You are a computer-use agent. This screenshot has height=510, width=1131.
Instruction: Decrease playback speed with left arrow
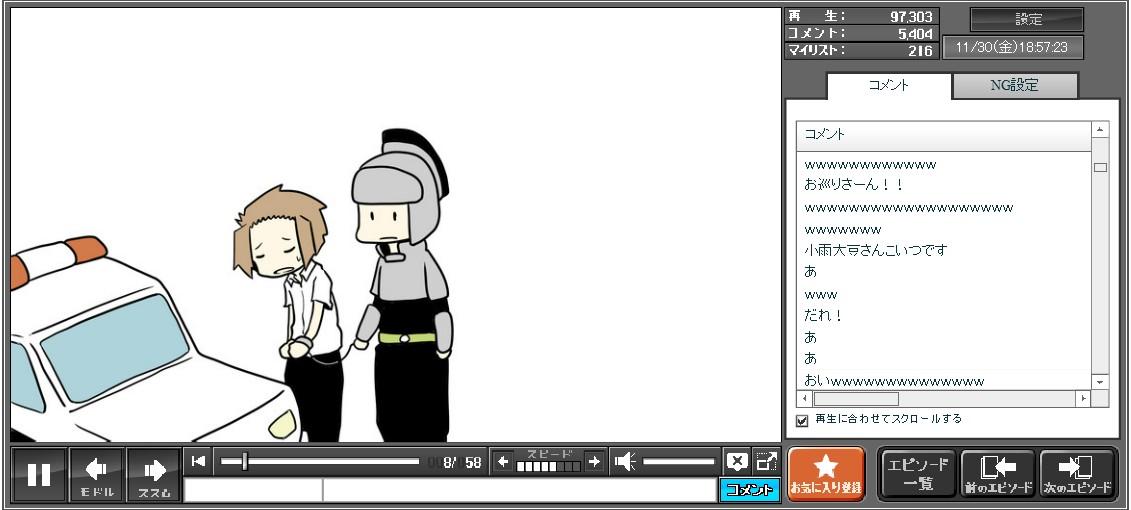tap(503, 462)
